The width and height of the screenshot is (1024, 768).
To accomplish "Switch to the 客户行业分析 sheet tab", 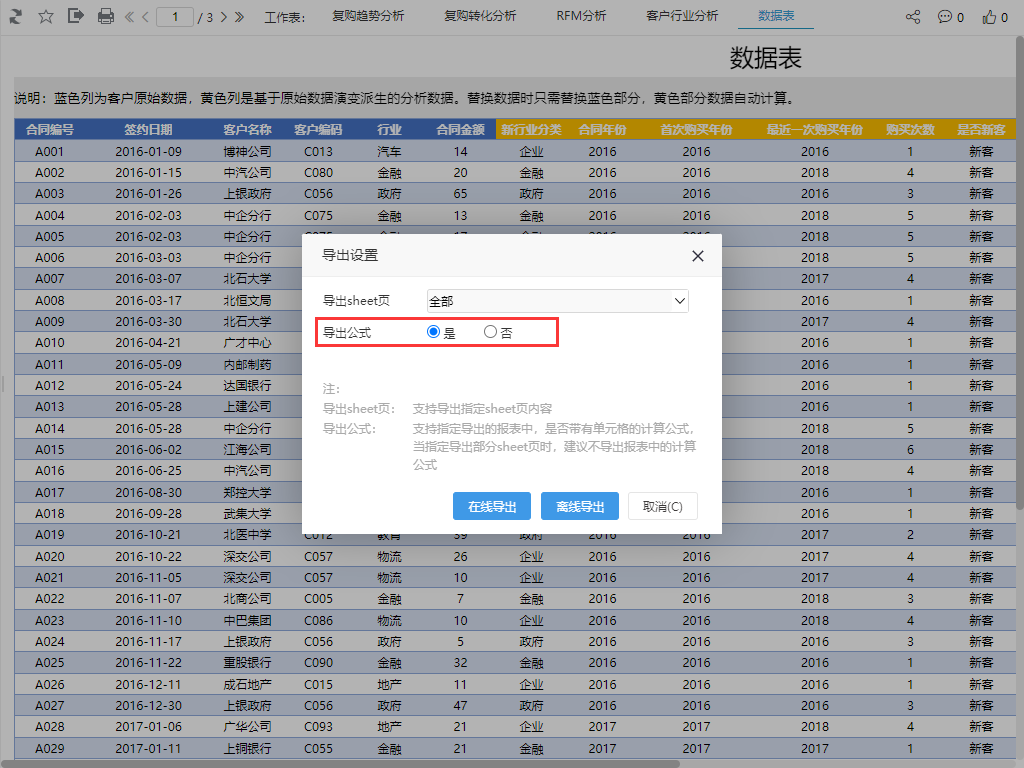I will click(682, 16).
